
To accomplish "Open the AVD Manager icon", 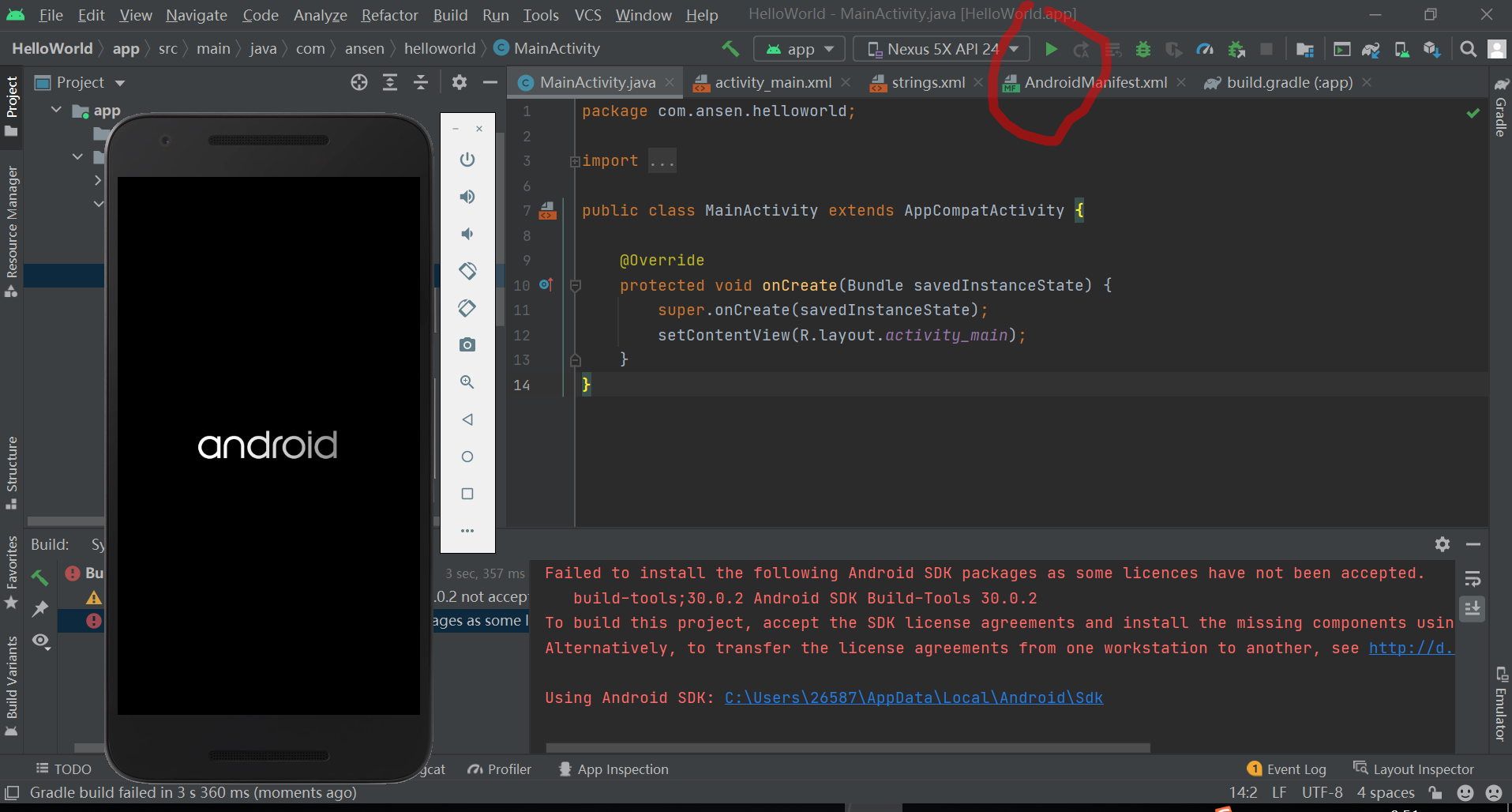I will pos(1401,49).
